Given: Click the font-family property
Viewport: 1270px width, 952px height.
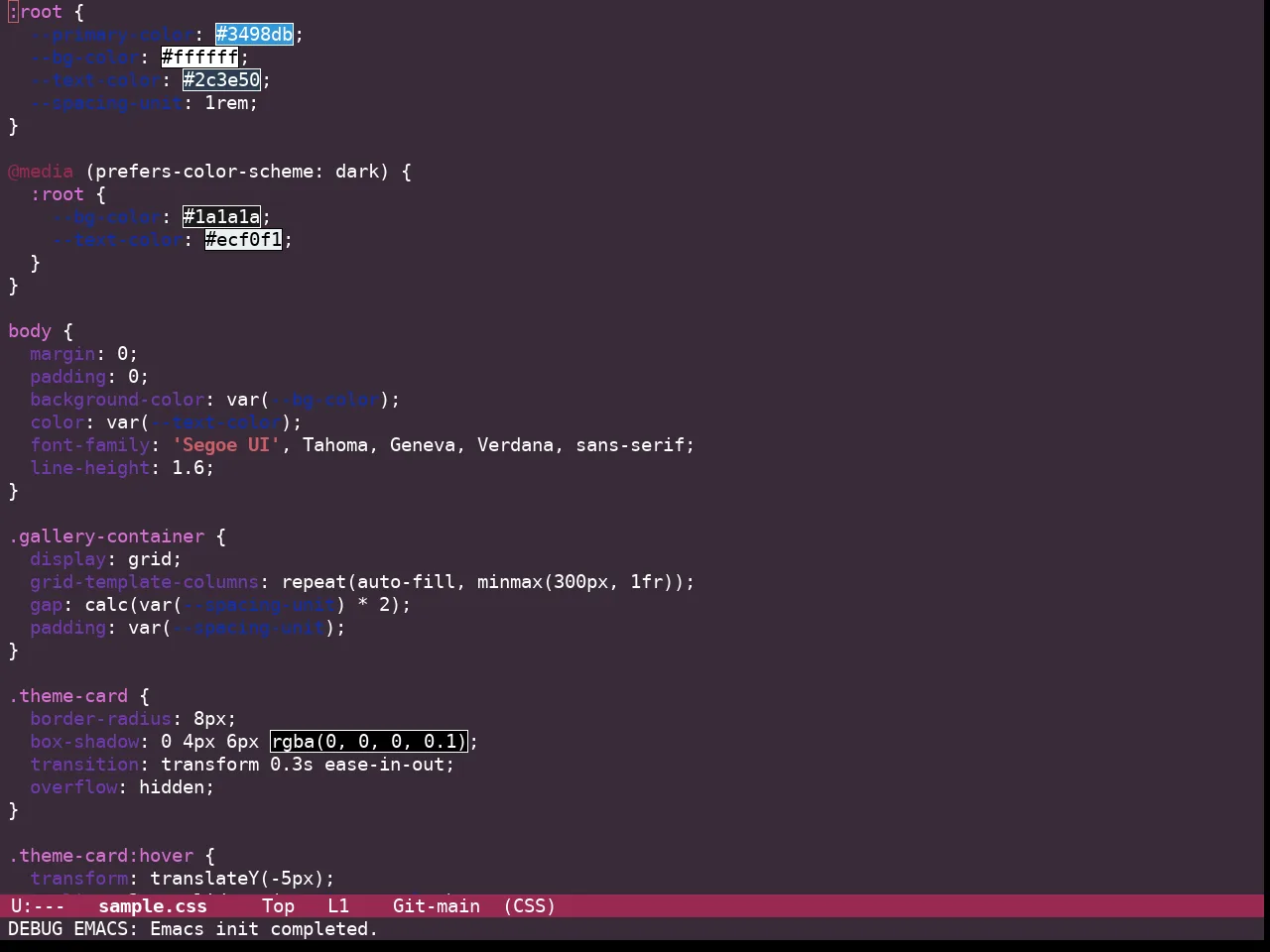Looking at the screenshot, I should [89, 445].
